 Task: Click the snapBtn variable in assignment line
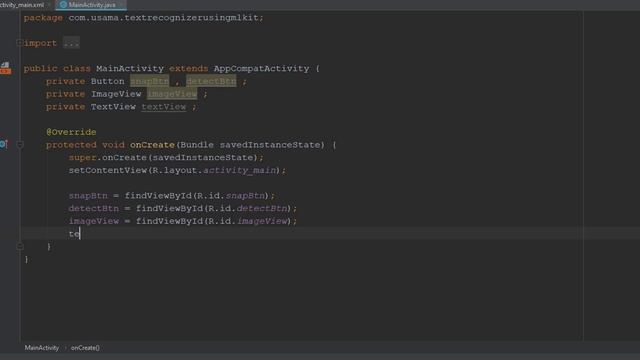click(x=88, y=196)
